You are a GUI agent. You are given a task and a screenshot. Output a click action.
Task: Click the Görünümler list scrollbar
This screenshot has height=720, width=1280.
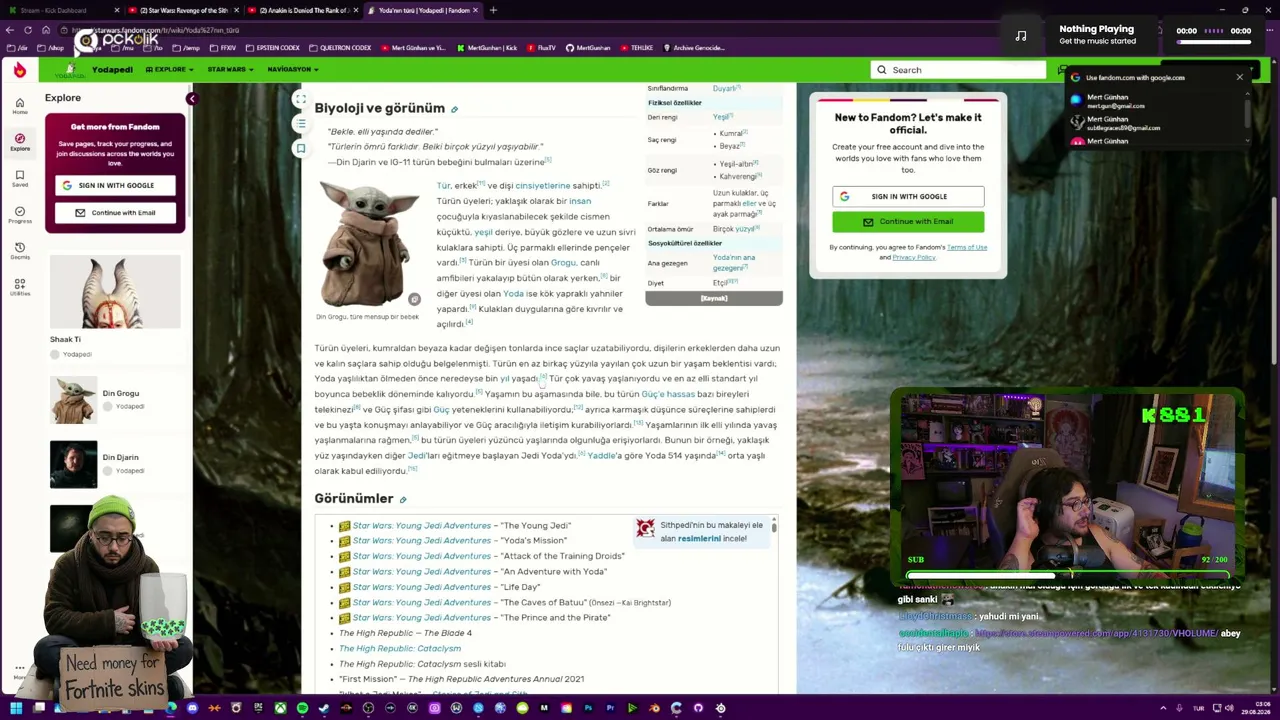coord(774,526)
